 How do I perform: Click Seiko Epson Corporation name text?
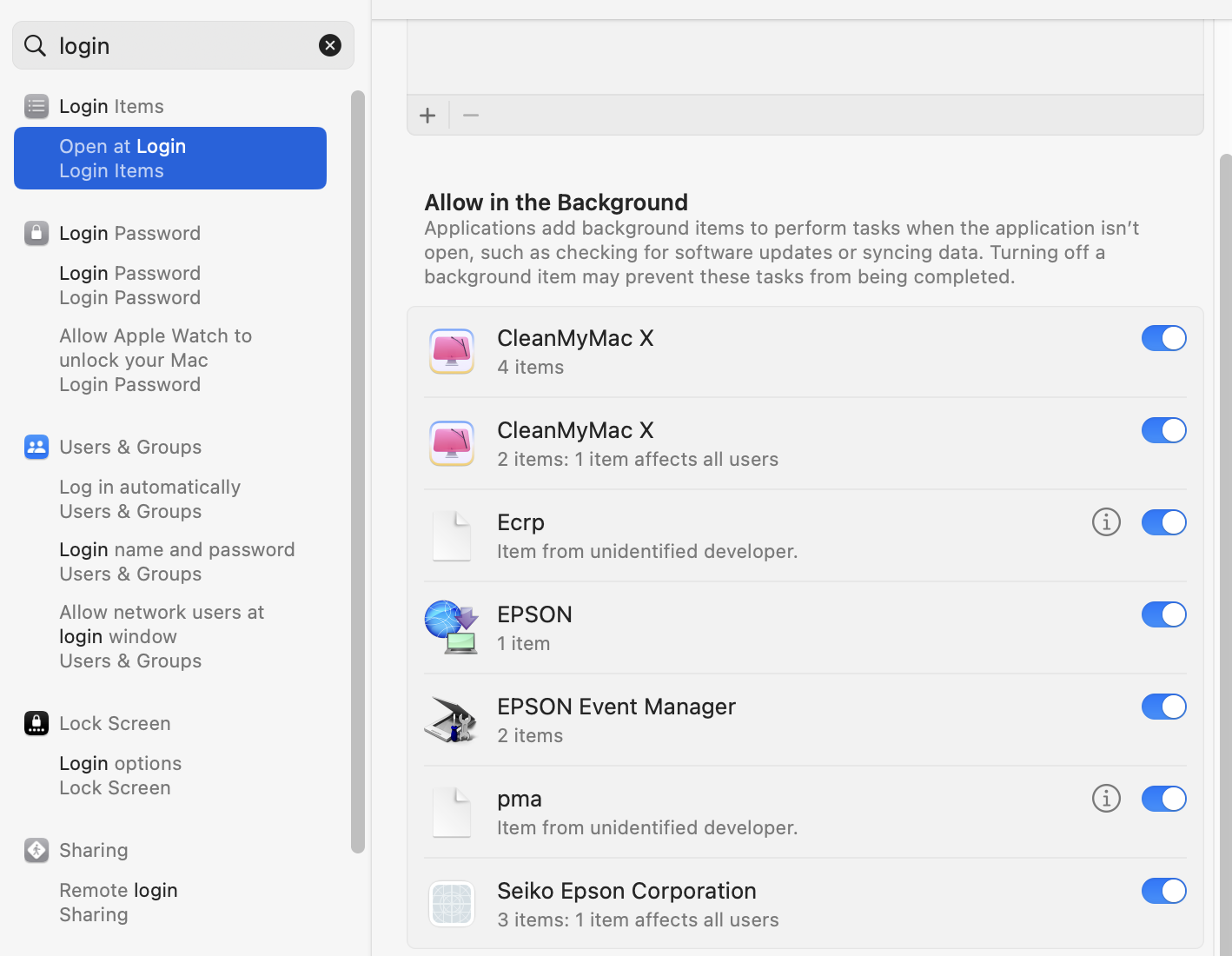coord(626,891)
